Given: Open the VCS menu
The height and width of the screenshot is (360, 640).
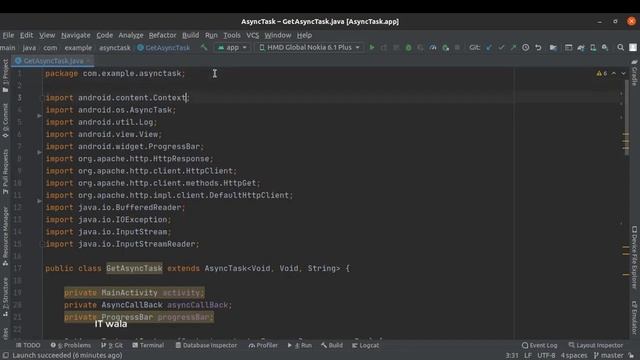Looking at the screenshot, I should pyautogui.click(x=252, y=36).
